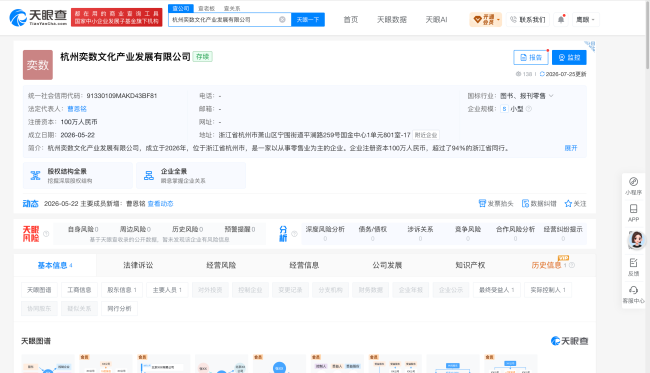This screenshot has width=650, height=373.
Task: Click the 监控 button
Action: pyautogui.click(x=569, y=57)
